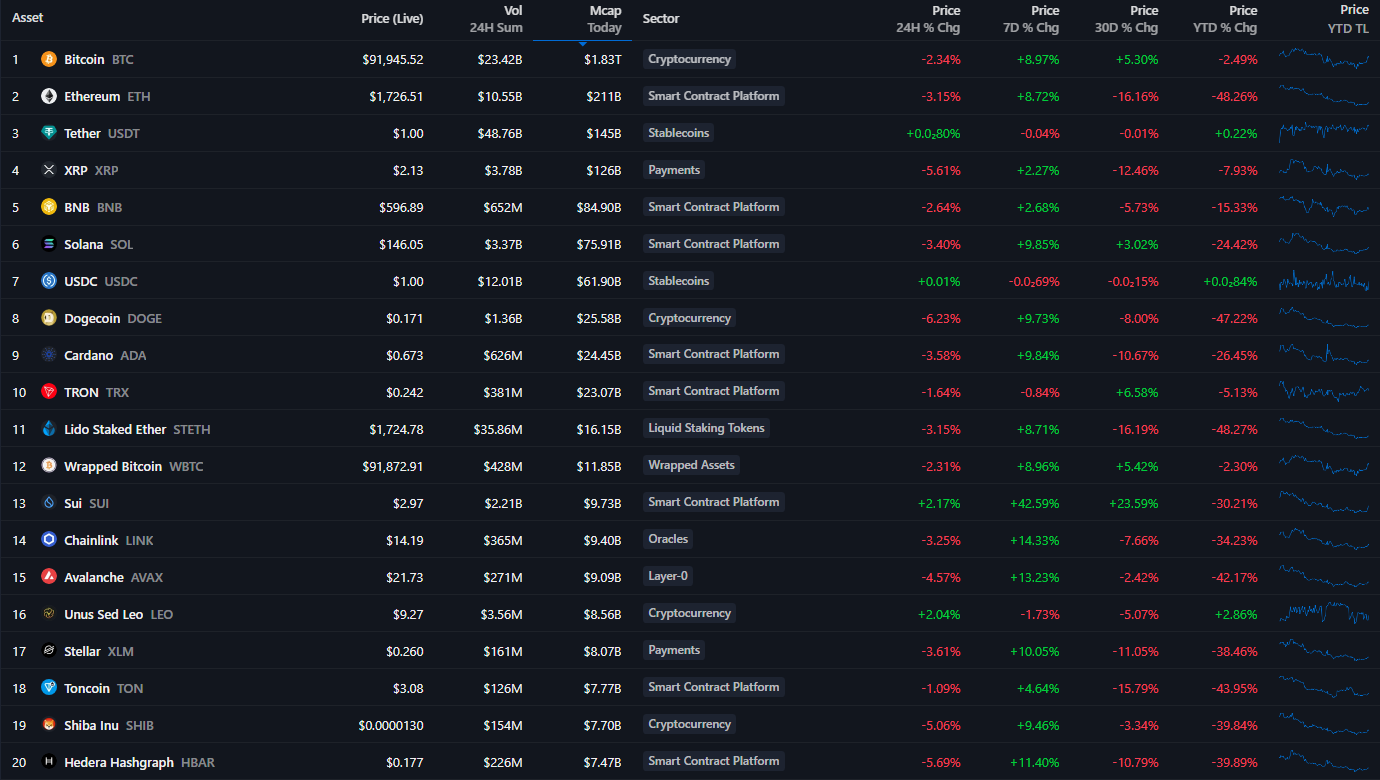Open the Dogecoin asset name

point(92,319)
